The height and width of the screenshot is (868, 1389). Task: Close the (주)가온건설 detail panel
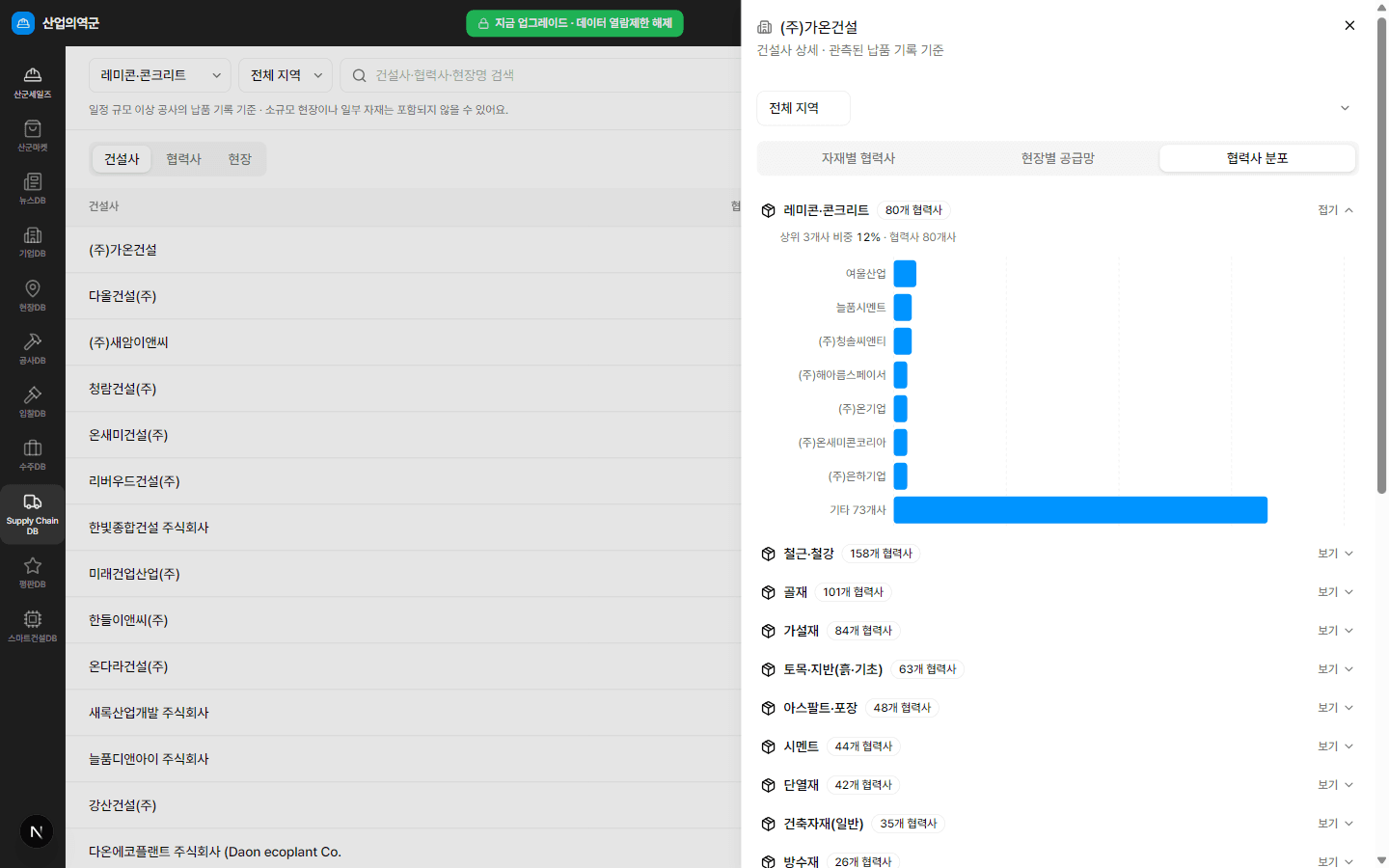click(1349, 25)
